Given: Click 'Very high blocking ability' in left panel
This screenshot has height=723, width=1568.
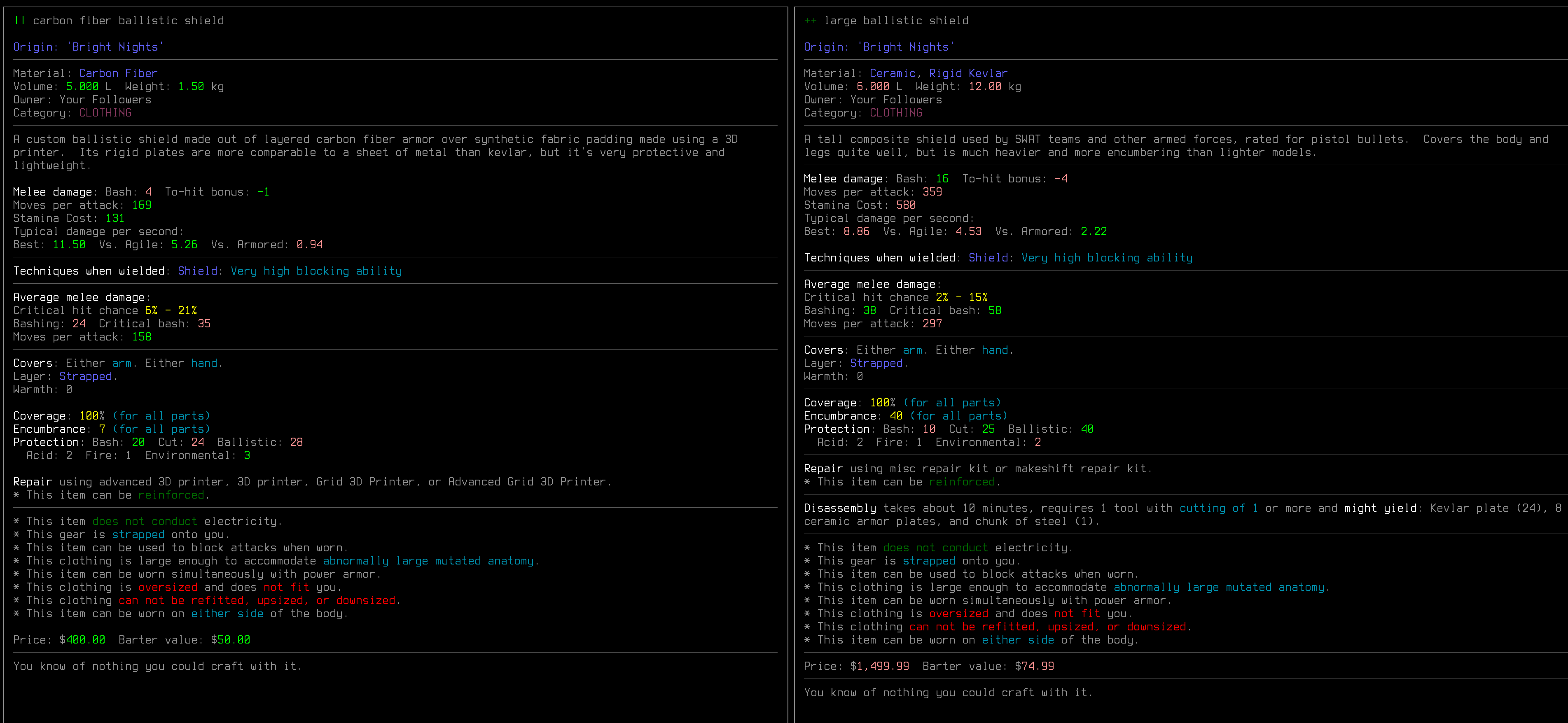Looking at the screenshot, I should (x=316, y=271).
